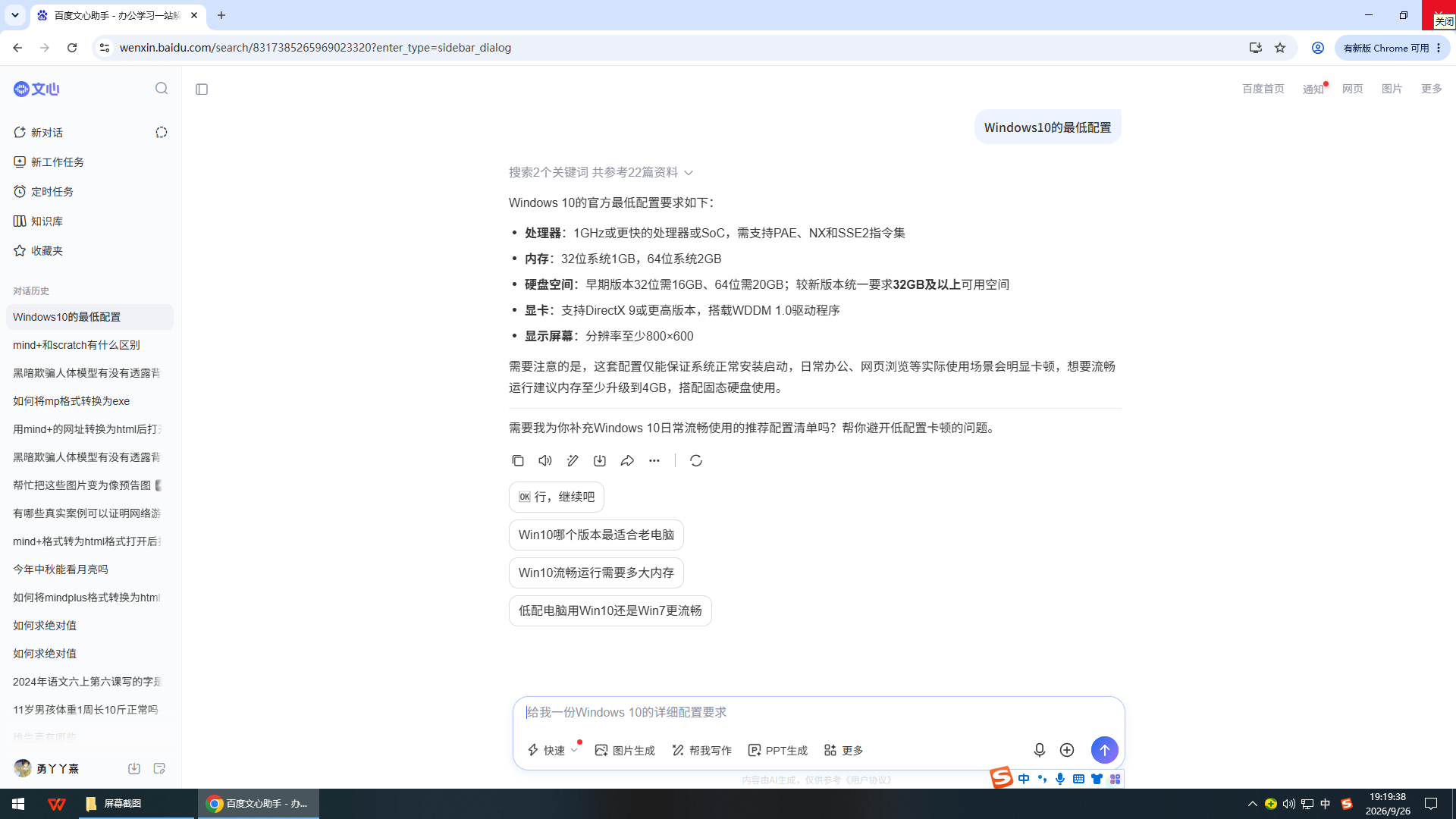This screenshot has width=1456, height=819.
Task: Click suggestion 行，继续吧
Action: click(x=557, y=497)
